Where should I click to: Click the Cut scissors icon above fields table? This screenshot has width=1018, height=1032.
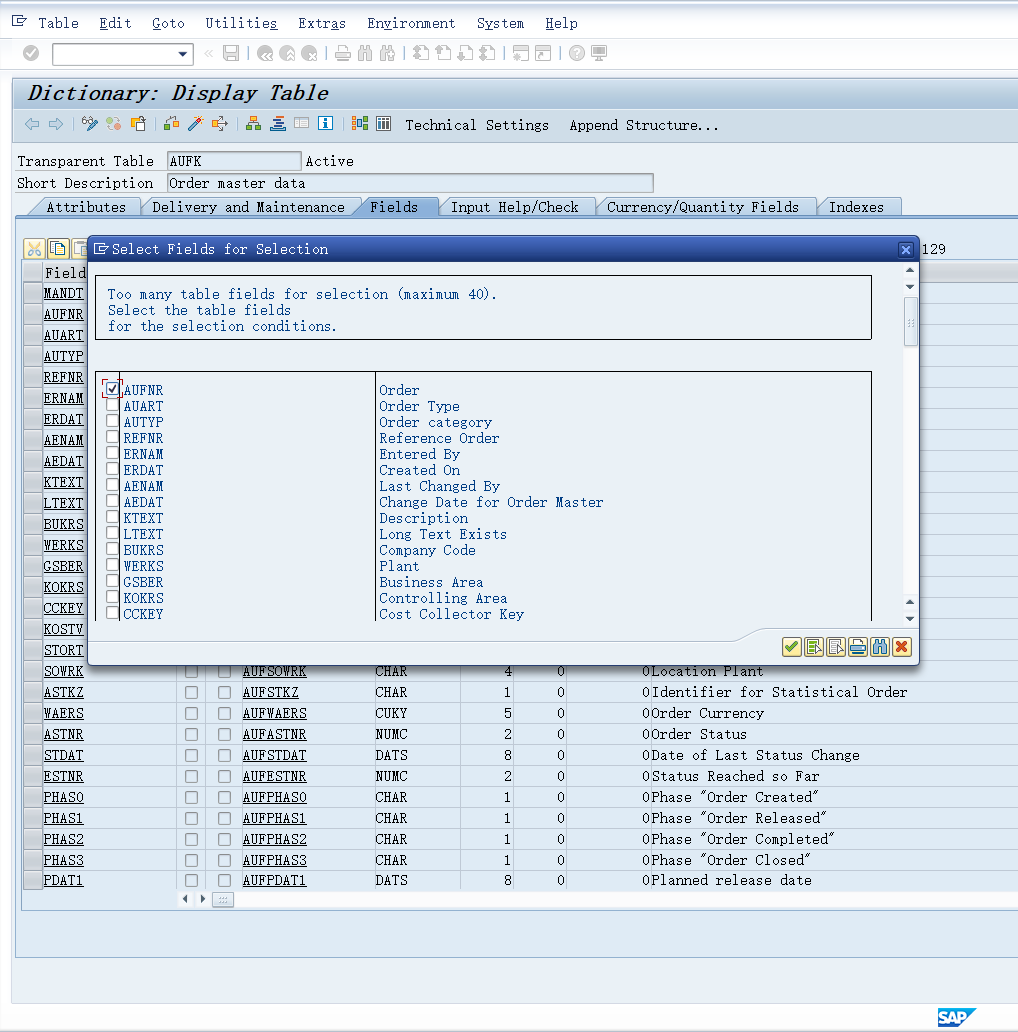34,249
